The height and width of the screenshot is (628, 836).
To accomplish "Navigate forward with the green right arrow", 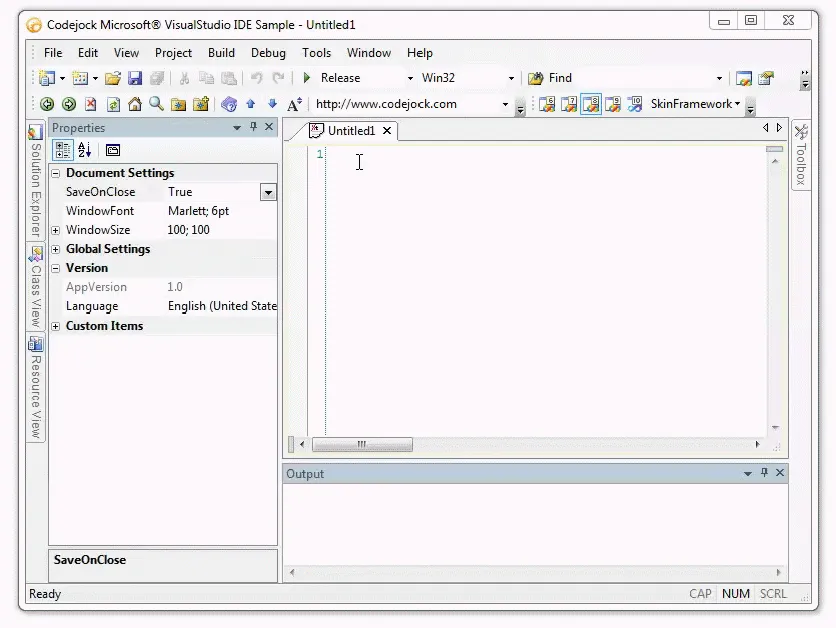I will coord(69,104).
